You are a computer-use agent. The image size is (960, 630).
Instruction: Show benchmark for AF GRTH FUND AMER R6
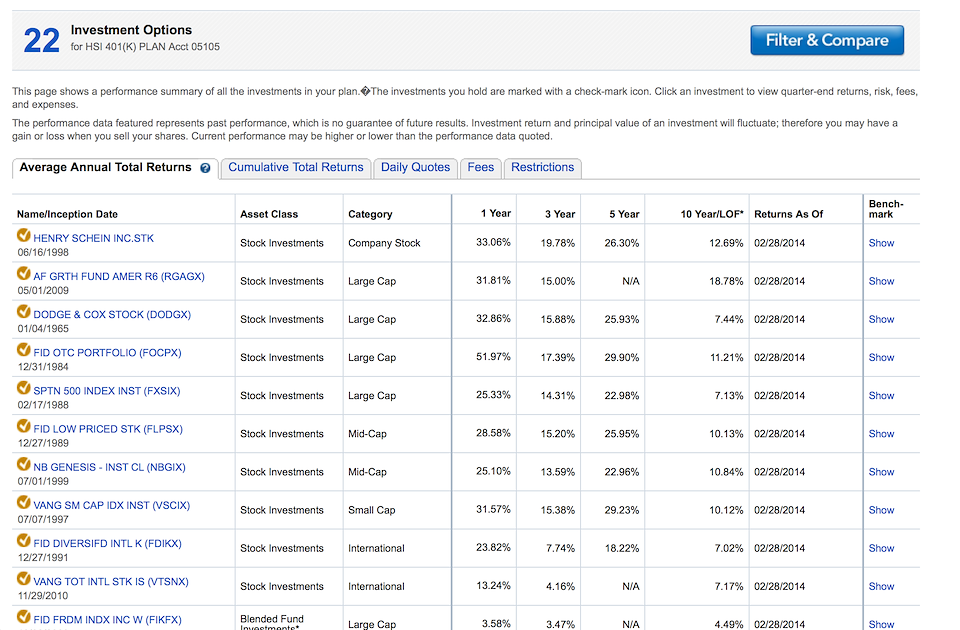coord(881,281)
